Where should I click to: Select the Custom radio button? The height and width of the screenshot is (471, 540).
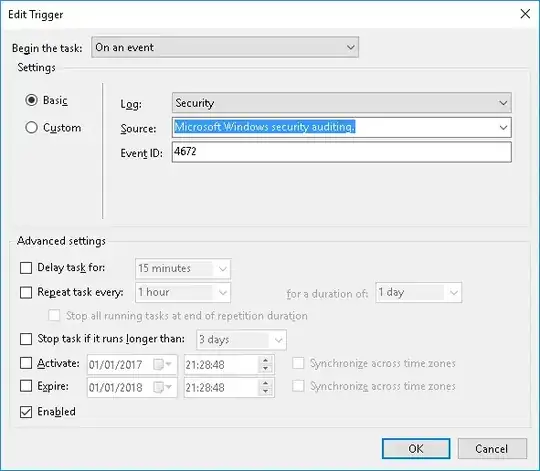click(31, 127)
